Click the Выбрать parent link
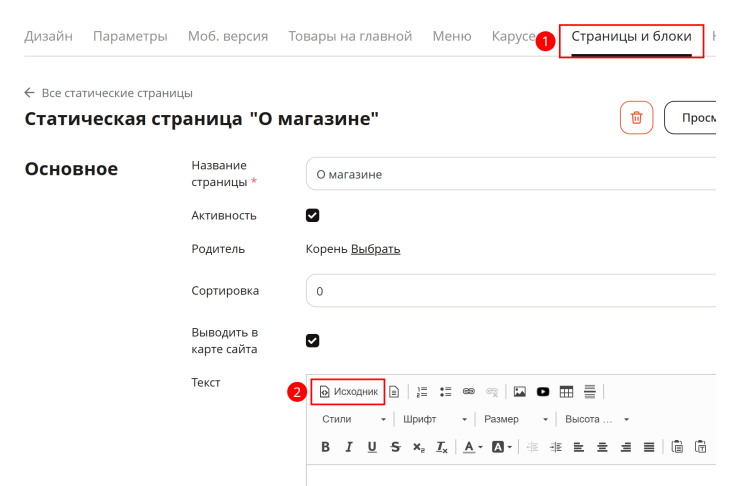The width and height of the screenshot is (740, 486). (x=376, y=249)
